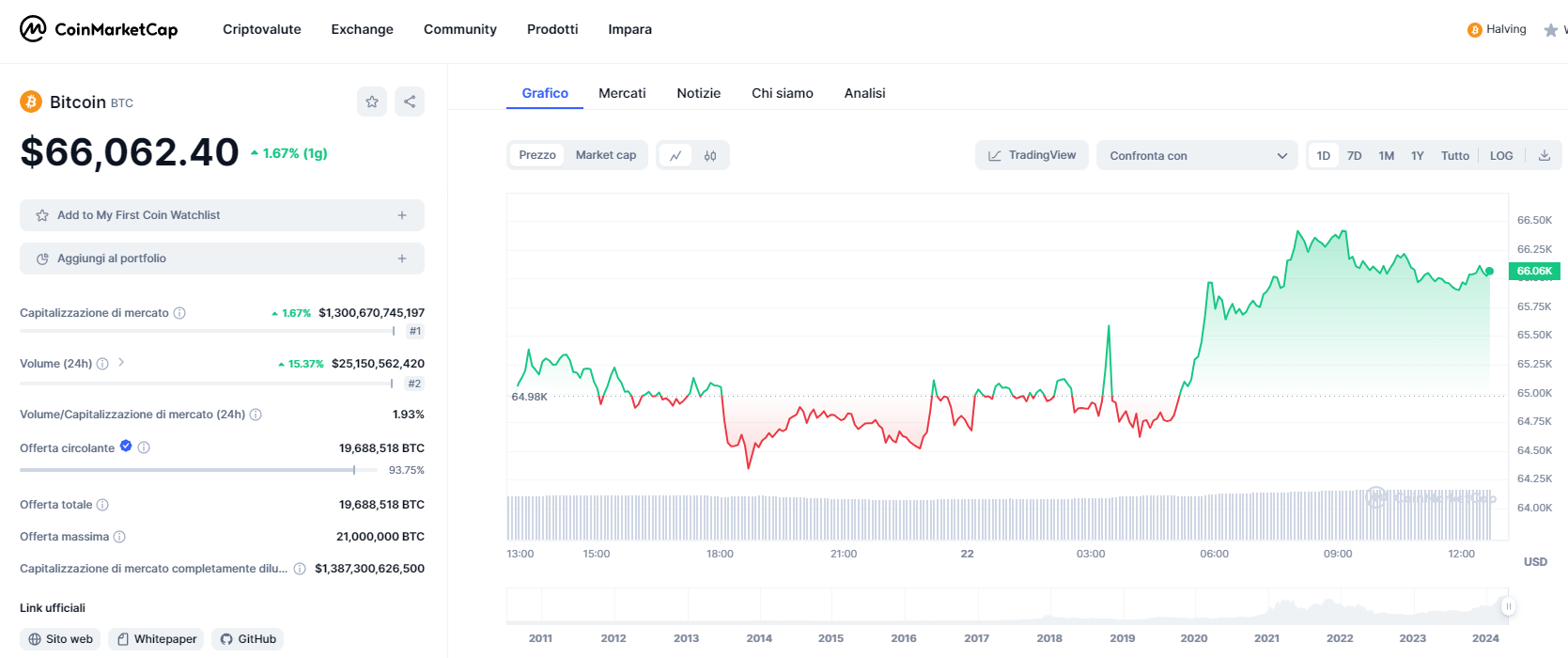The width and height of the screenshot is (1568, 658).
Task: Switch to the Grafico tab
Action: [x=545, y=93]
